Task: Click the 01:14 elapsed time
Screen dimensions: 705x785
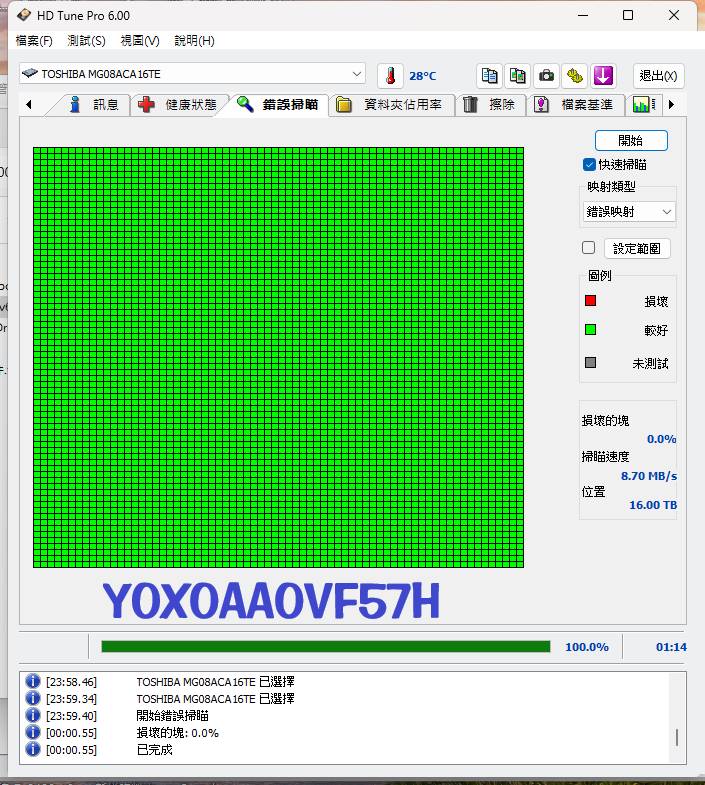Action: (671, 647)
